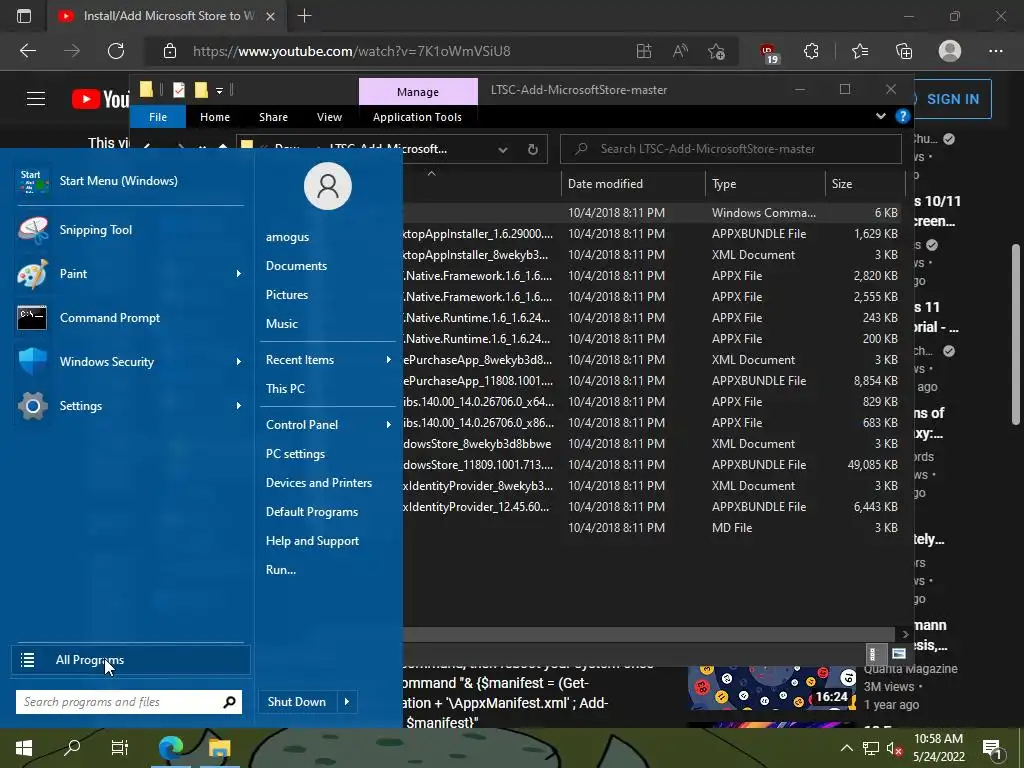Open the Explorer Home tab
Image resolution: width=1024 pixels, height=768 pixels.
[215, 117]
